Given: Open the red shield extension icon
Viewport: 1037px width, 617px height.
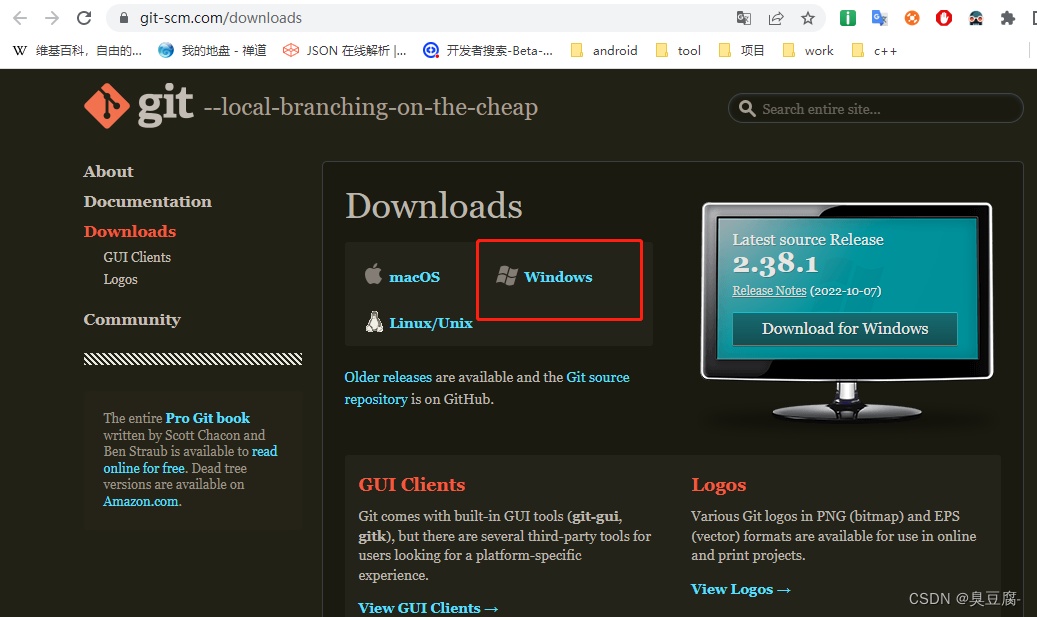Looking at the screenshot, I should click(944, 18).
